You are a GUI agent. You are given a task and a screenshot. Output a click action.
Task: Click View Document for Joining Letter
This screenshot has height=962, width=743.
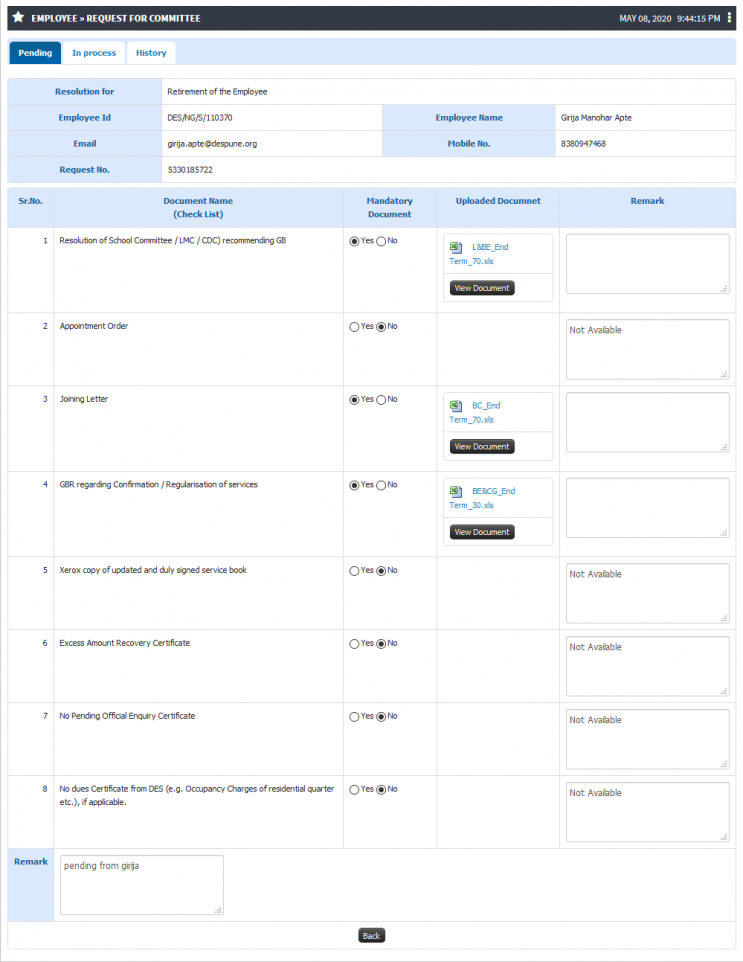point(482,447)
